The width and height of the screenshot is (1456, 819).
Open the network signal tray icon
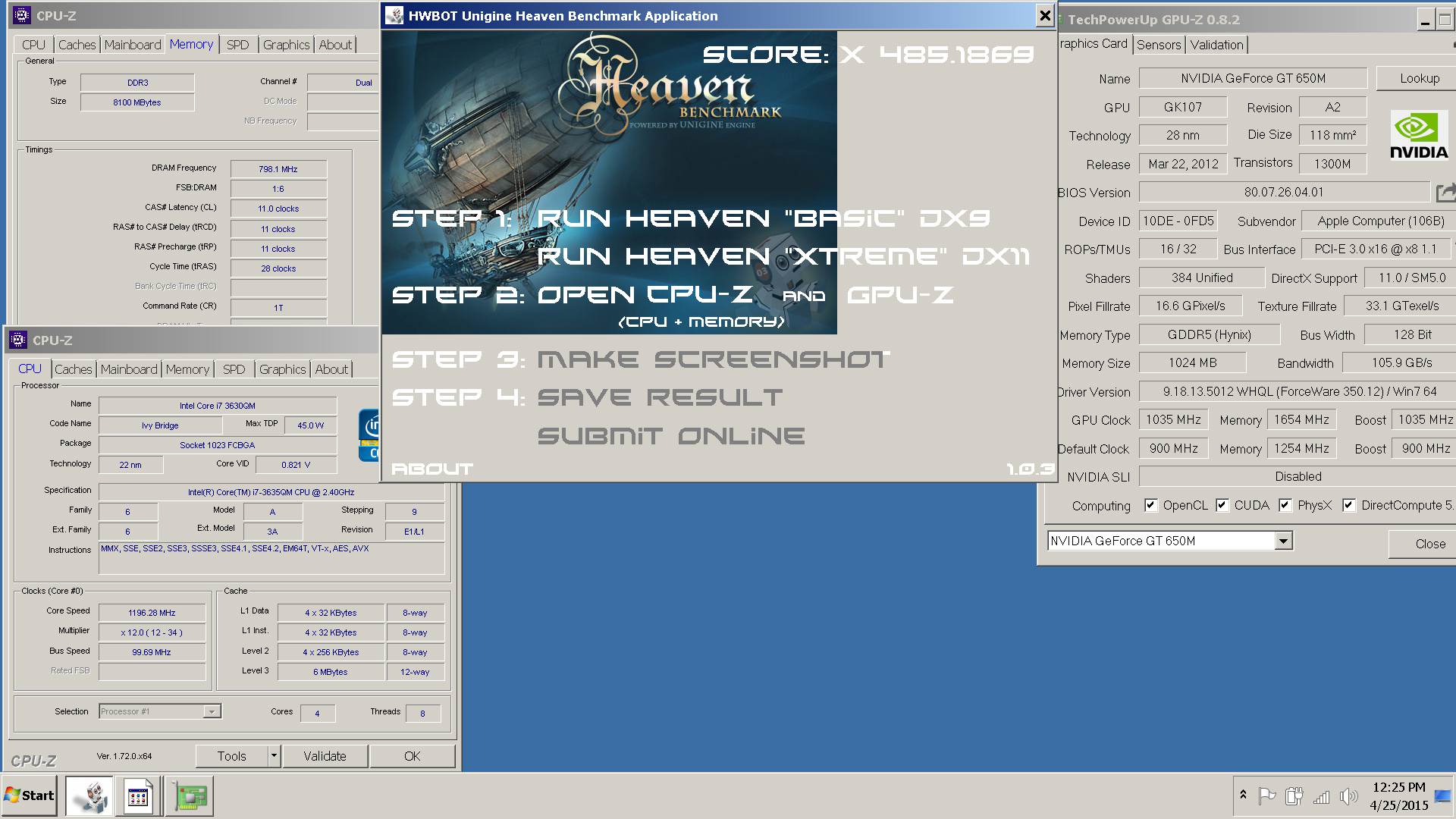coord(1321,796)
